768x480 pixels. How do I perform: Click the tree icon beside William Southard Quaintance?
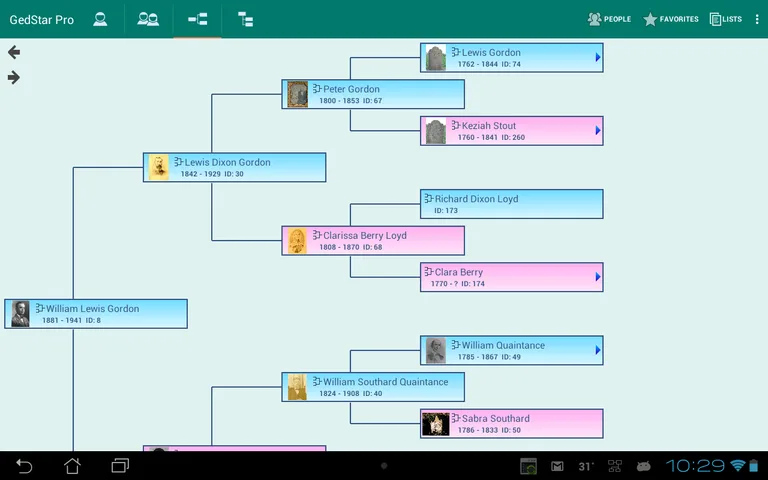tap(317, 381)
